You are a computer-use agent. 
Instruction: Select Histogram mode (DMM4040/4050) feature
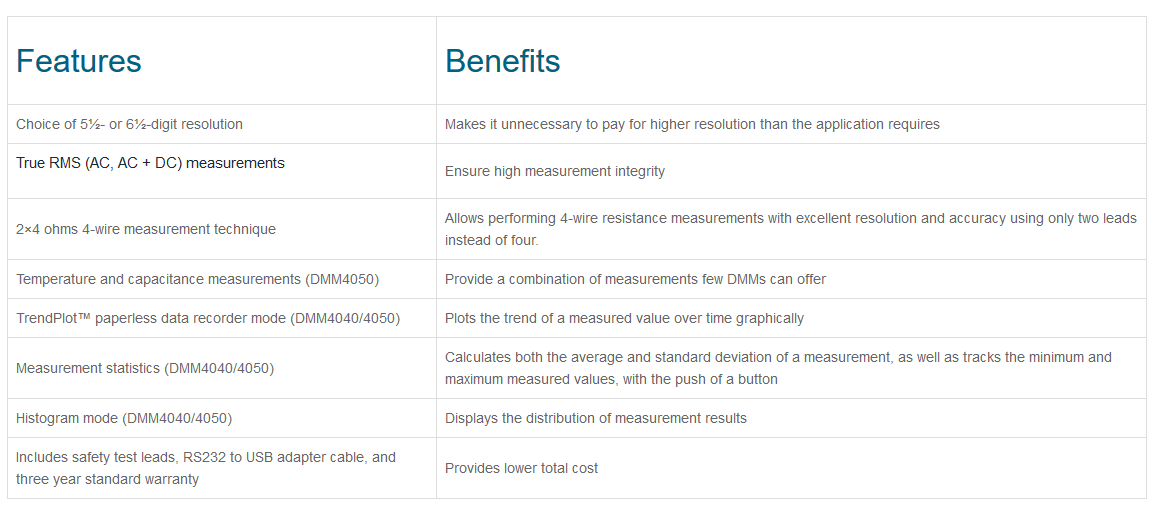coord(124,419)
